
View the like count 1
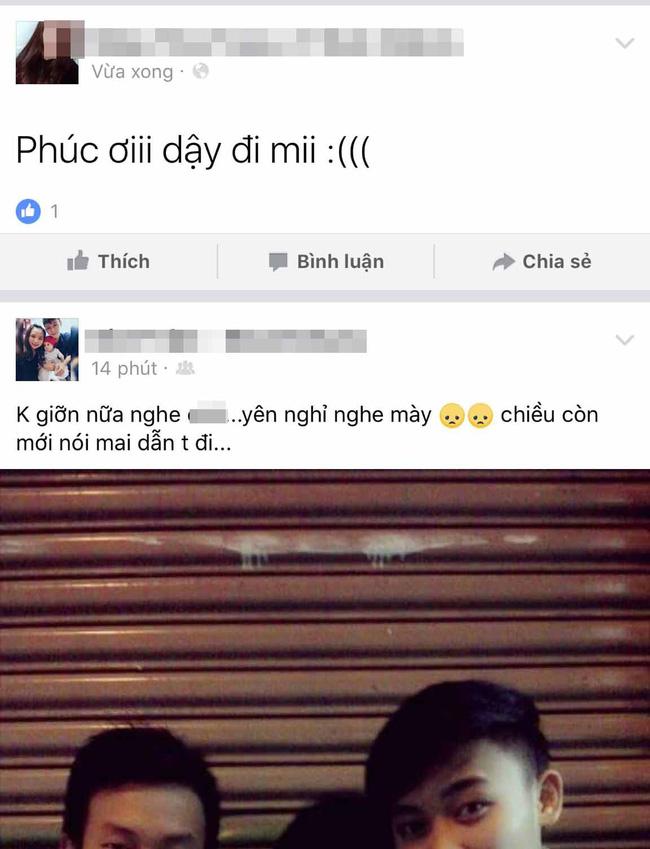tap(54, 211)
